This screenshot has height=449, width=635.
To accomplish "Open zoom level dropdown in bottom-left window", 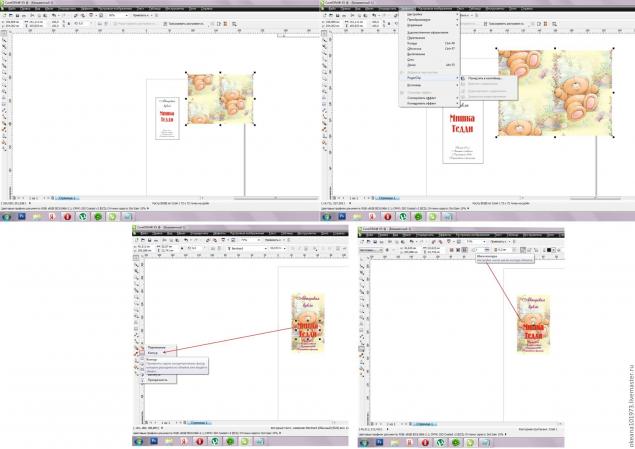I will [259, 240].
